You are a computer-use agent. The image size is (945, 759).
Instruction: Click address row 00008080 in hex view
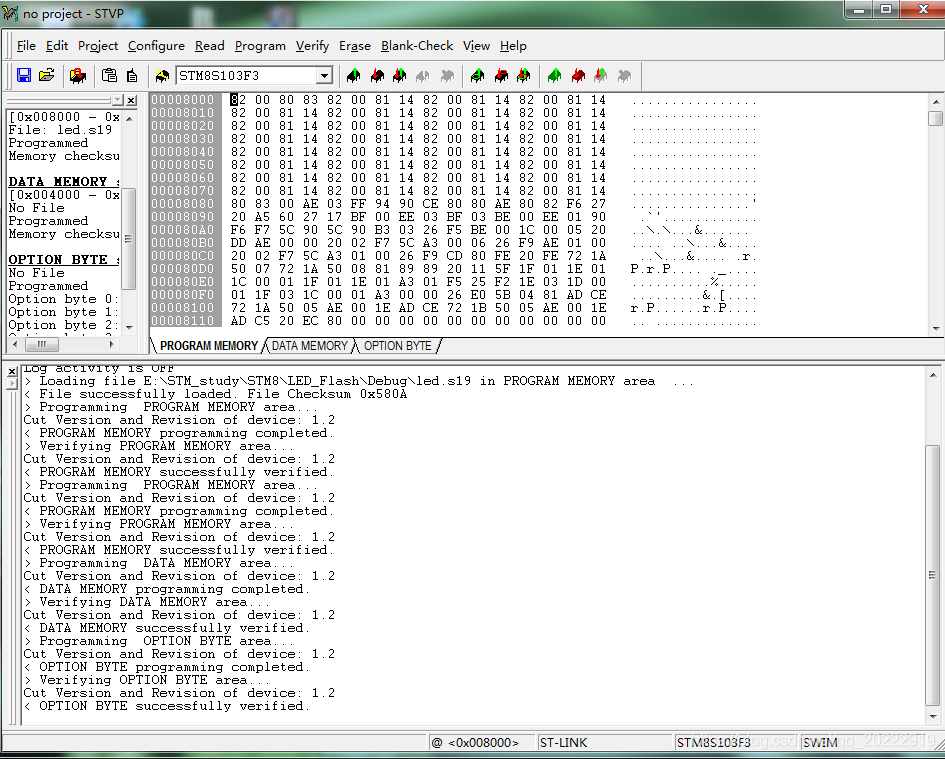[x=183, y=204]
